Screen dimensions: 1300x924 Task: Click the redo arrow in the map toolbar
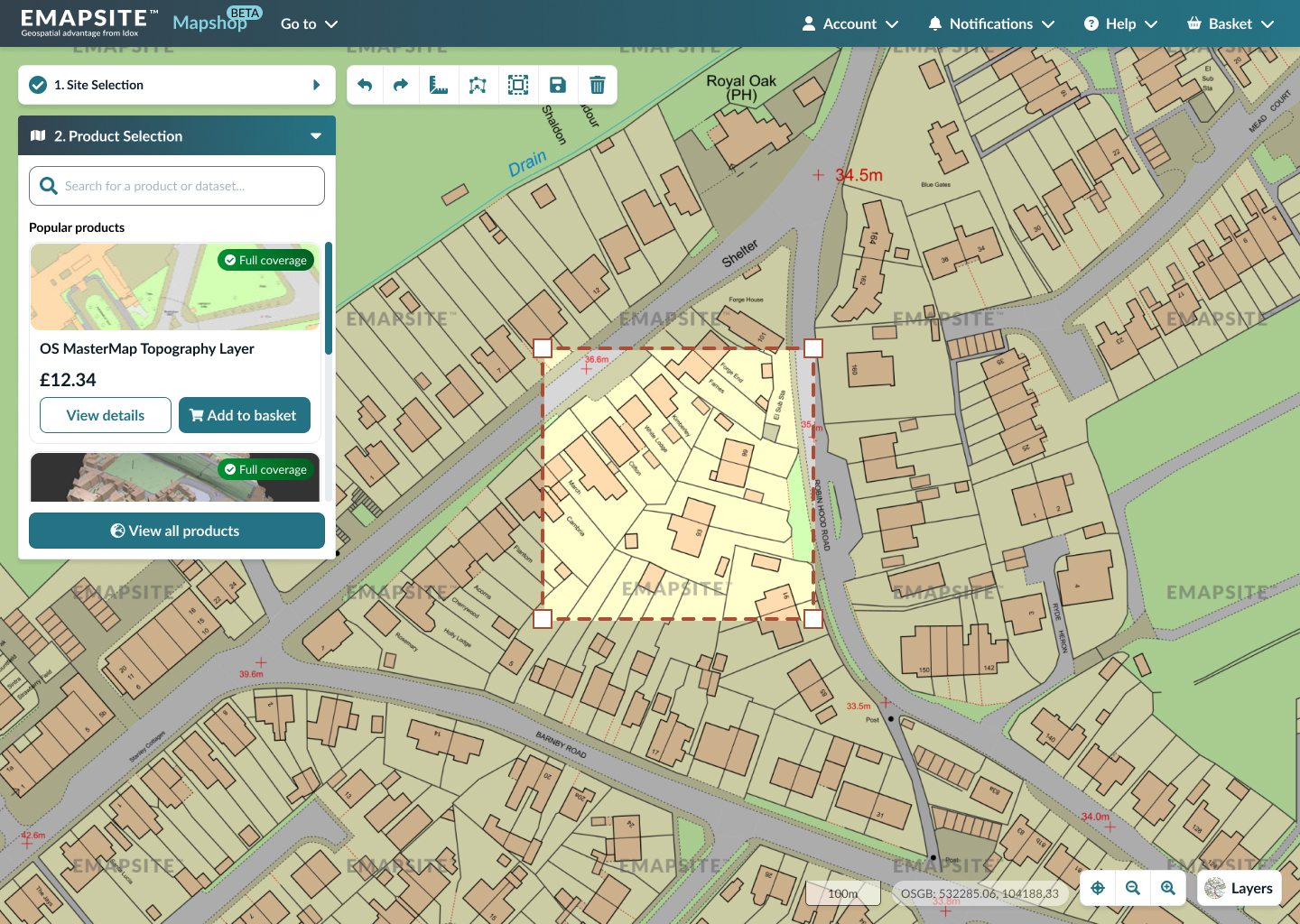pyautogui.click(x=401, y=85)
